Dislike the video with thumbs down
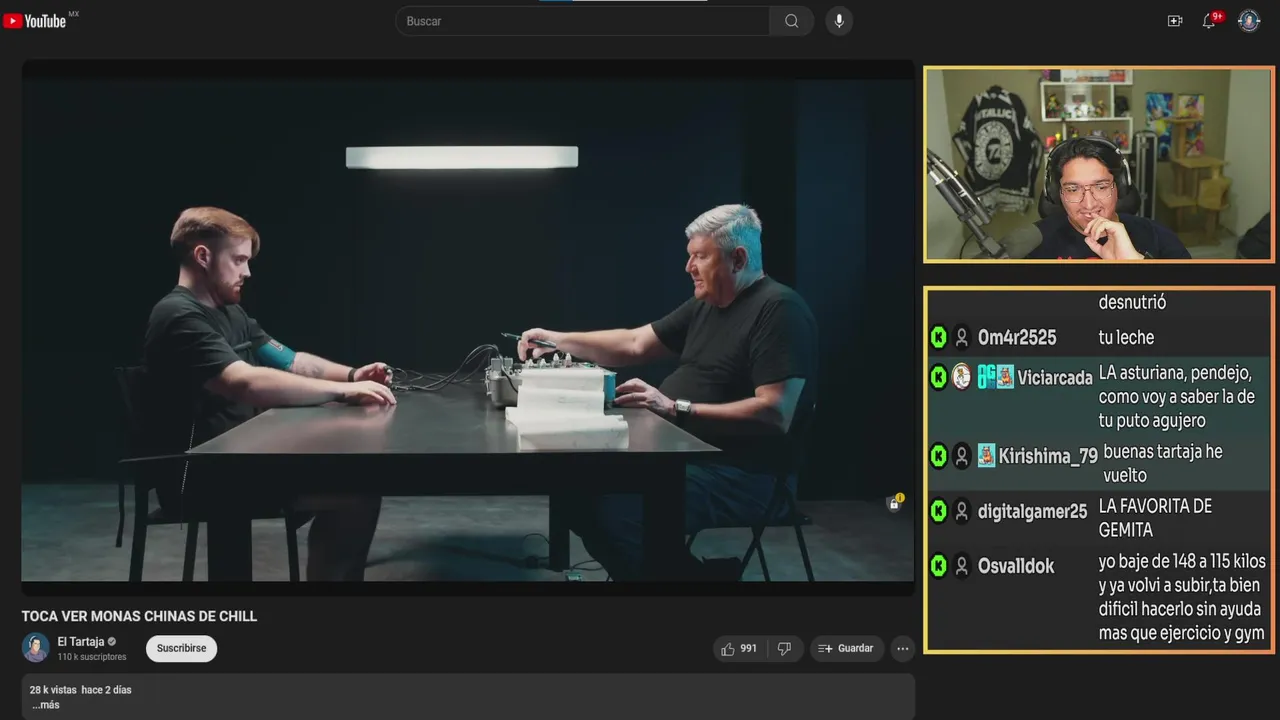Image resolution: width=1280 pixels, height=720 pixels. 784,649
